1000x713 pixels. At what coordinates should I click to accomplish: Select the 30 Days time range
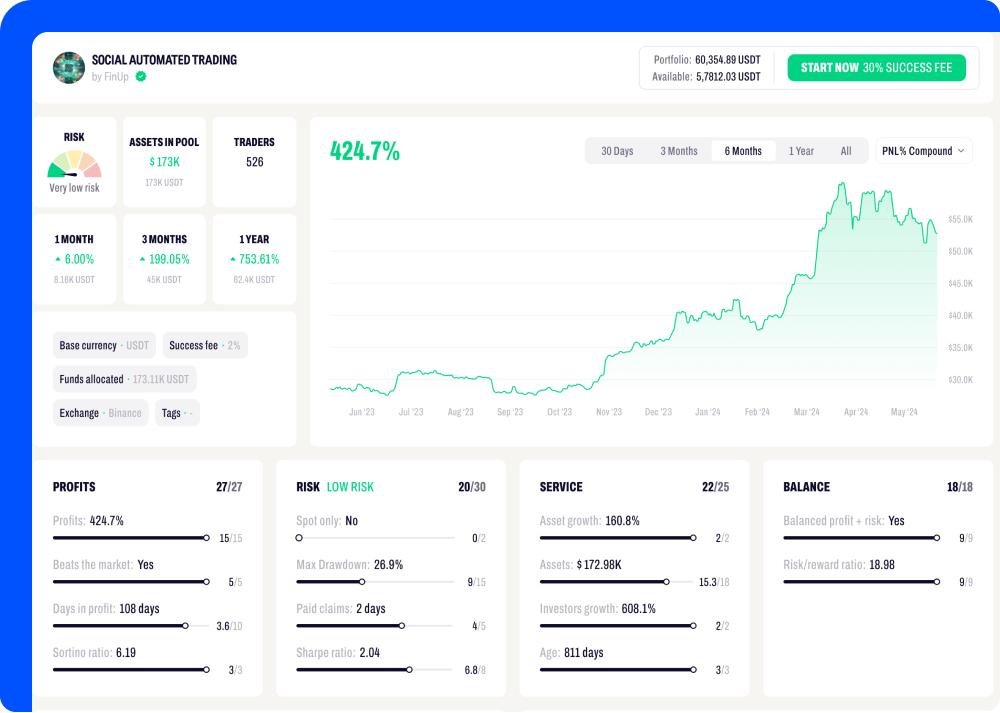tap(617, 151)
